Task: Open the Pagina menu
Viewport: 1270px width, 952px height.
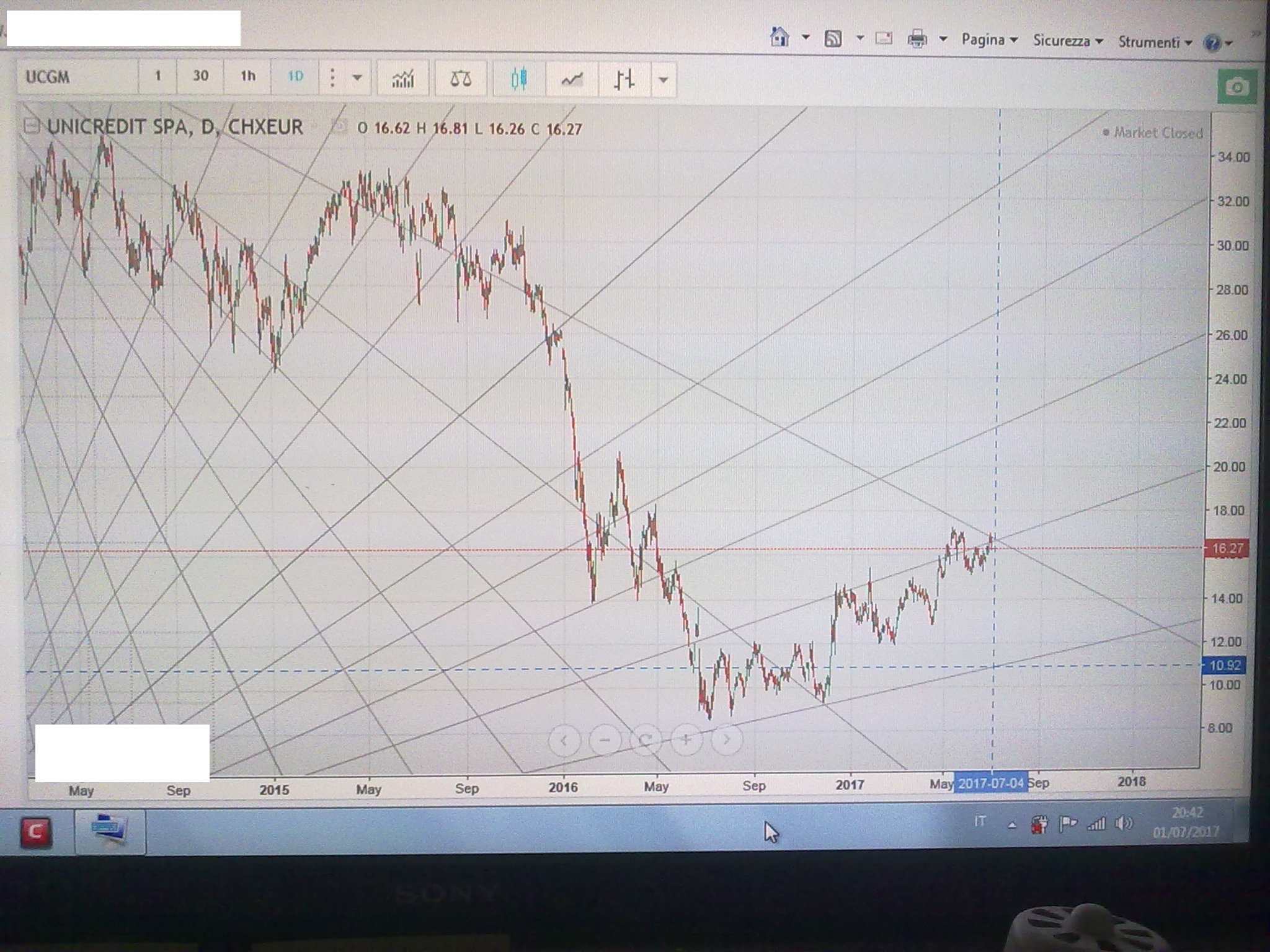Action: [x=990, y=40]
